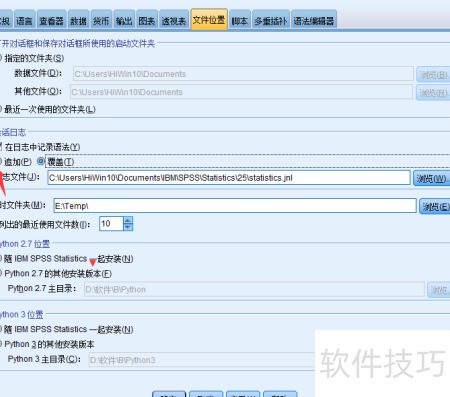Switch to the 语言 tab
This screenshot has height=397, width=450.
[x=24, y=21]
